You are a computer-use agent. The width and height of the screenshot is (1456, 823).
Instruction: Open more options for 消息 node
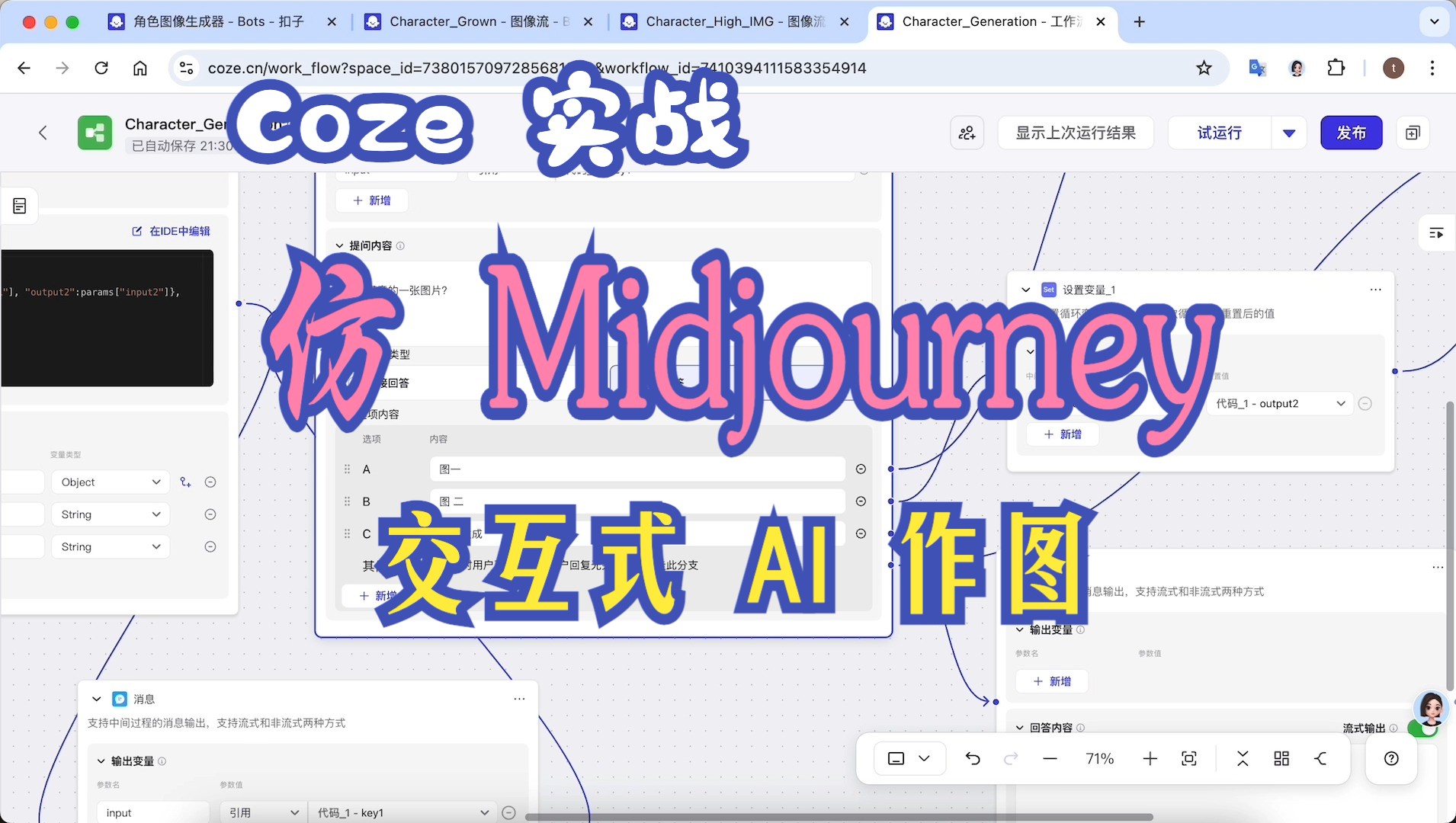click(519, 699)
